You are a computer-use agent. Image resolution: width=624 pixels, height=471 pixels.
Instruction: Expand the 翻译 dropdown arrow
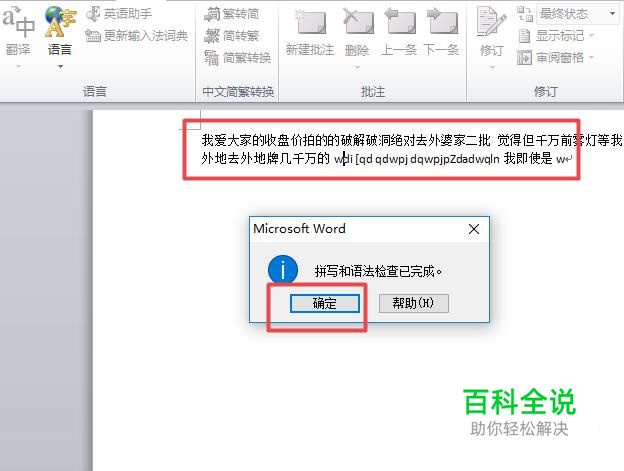18,66
